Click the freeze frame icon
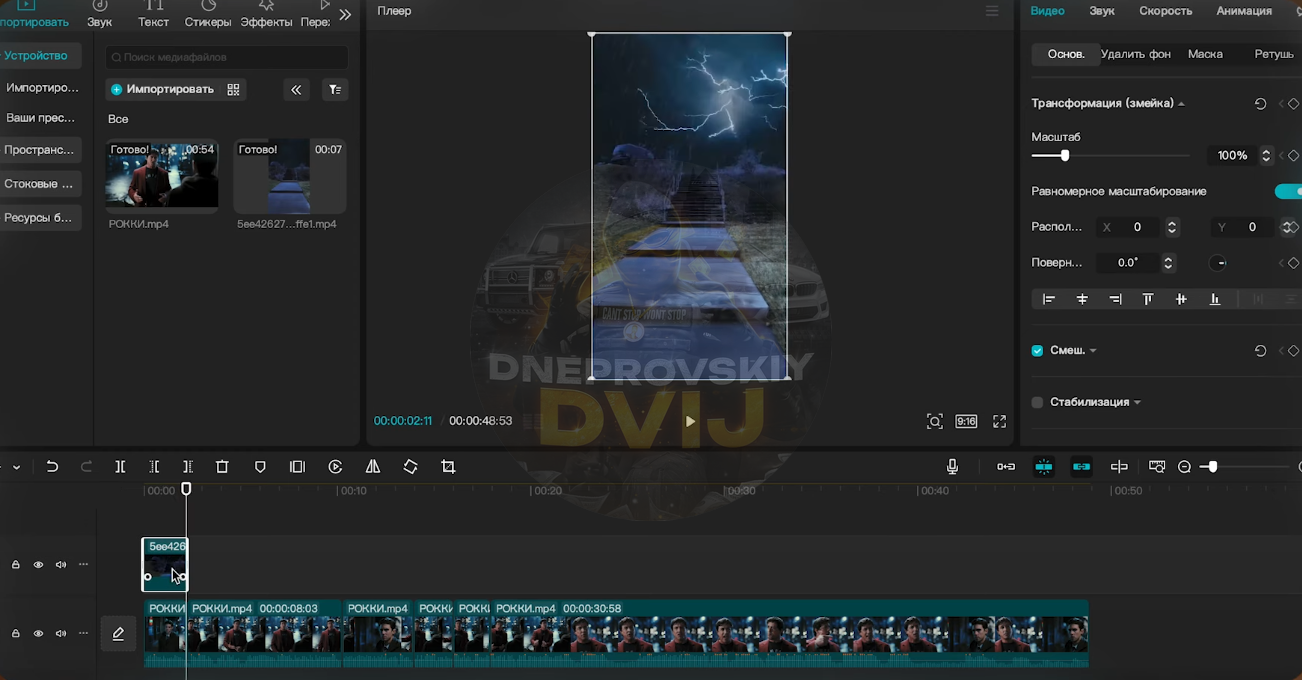1302x680 pixels. point(297,467)
